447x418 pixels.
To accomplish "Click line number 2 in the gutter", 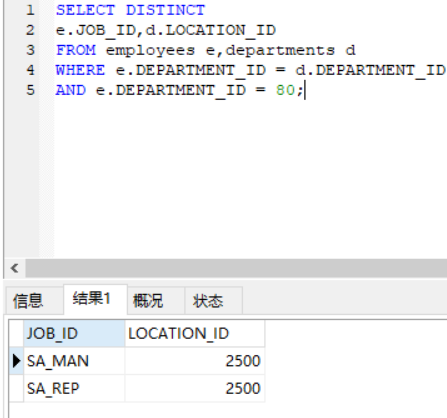I will click(30, 30).
